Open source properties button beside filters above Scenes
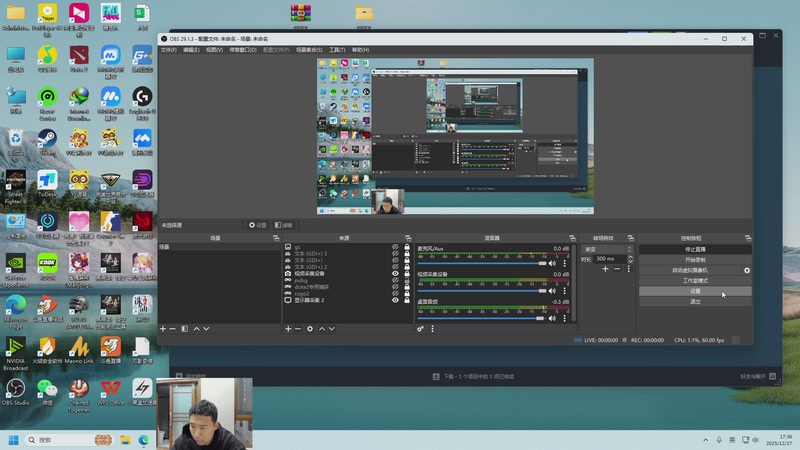This screenshot has height=450, width=800. coord(258,225)
